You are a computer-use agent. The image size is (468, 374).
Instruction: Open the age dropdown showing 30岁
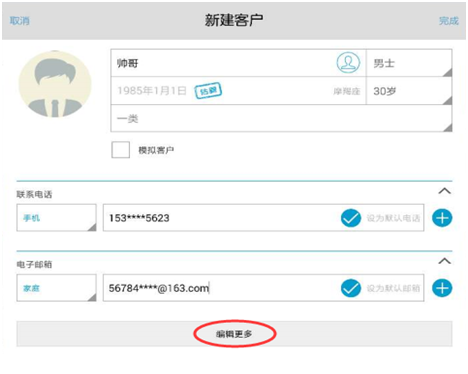click(x=409, y=91)
